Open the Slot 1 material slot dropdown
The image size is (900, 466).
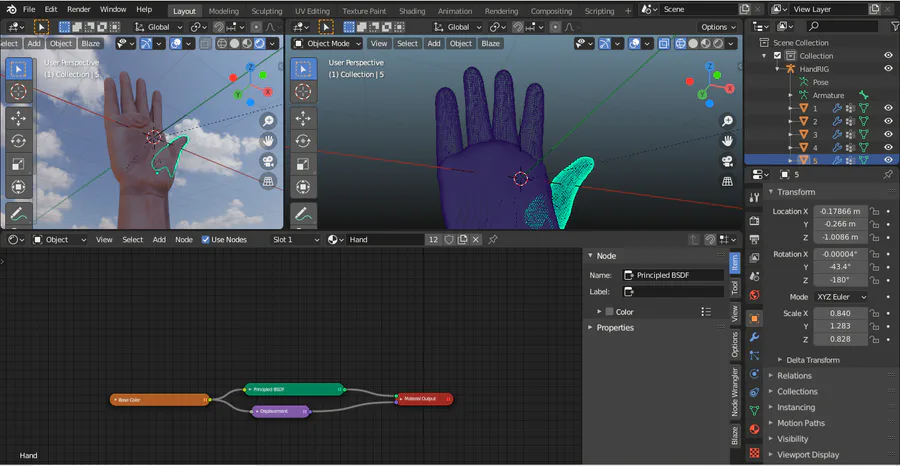pyautogui.click(x=295, y=239)
